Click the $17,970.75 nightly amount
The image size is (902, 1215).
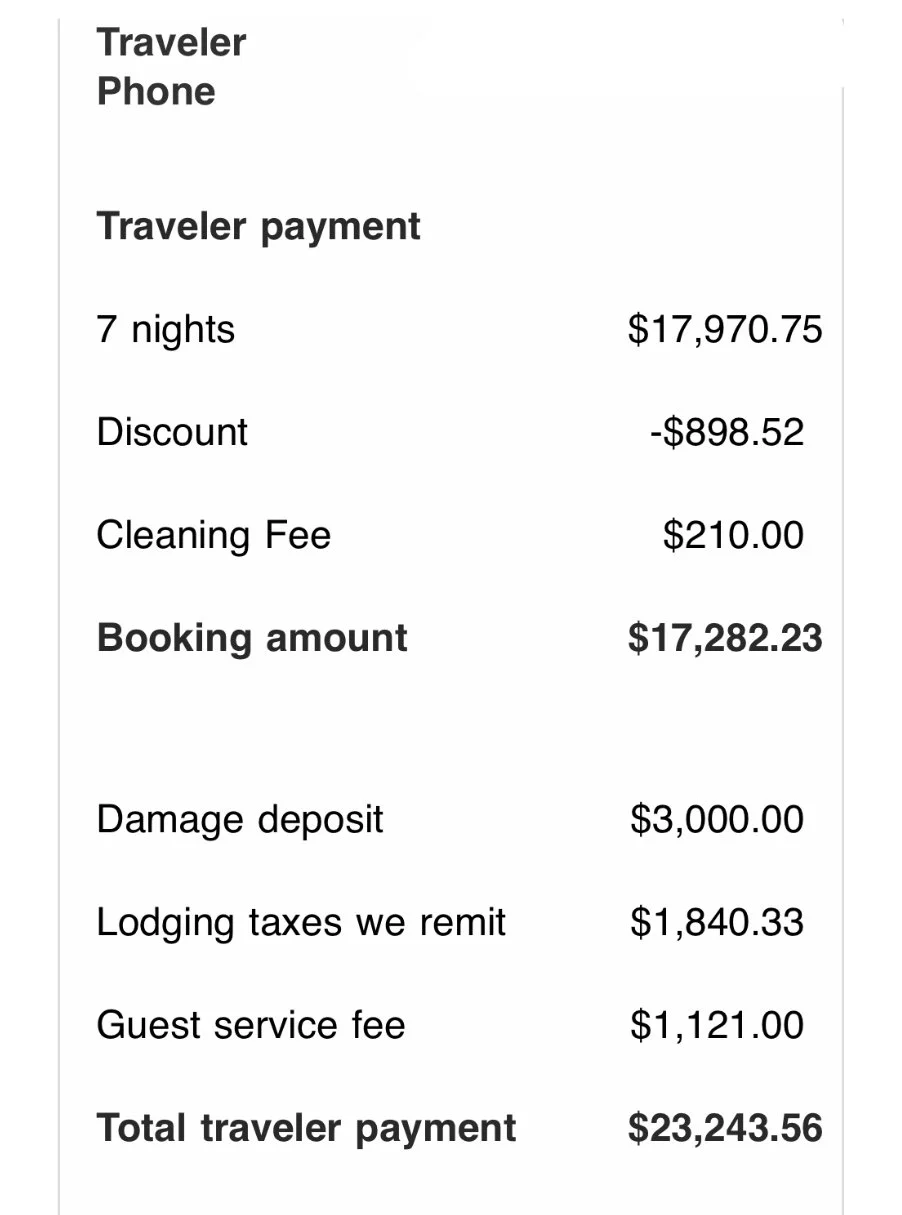pos(725,329)
